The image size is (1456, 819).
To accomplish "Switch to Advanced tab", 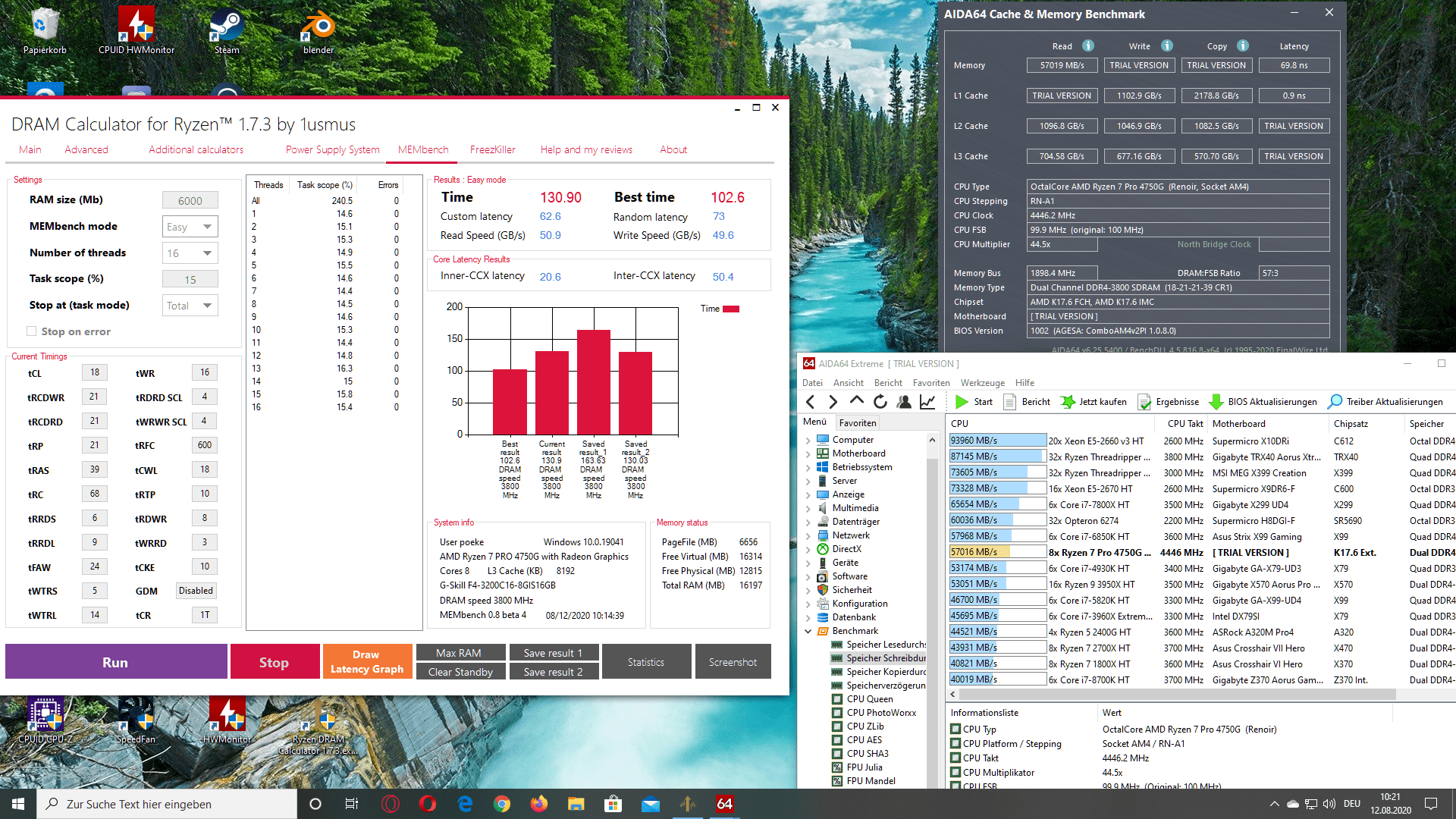I will 86,149.
